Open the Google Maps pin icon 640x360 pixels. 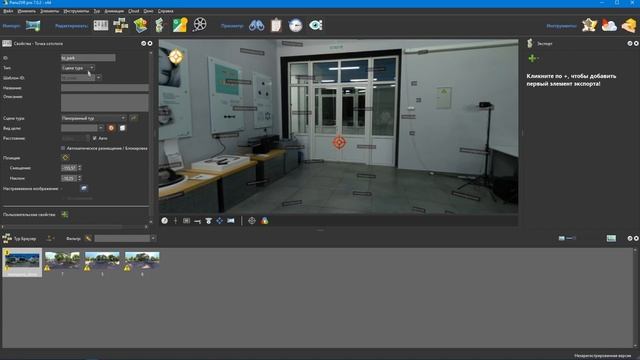click(180, 25)
